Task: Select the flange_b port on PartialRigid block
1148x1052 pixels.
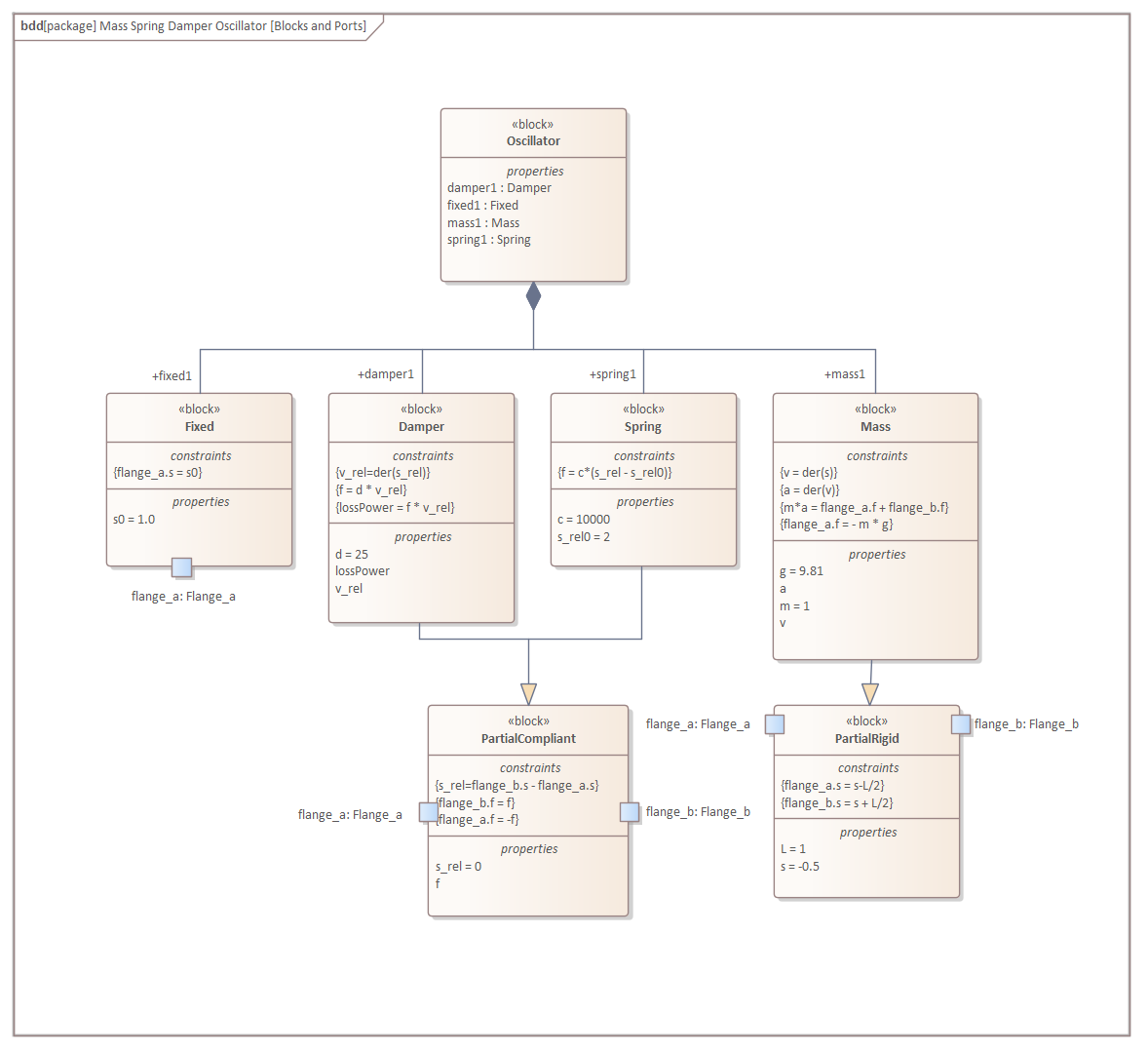Action: pyautogui.click(x=961, y=723)
